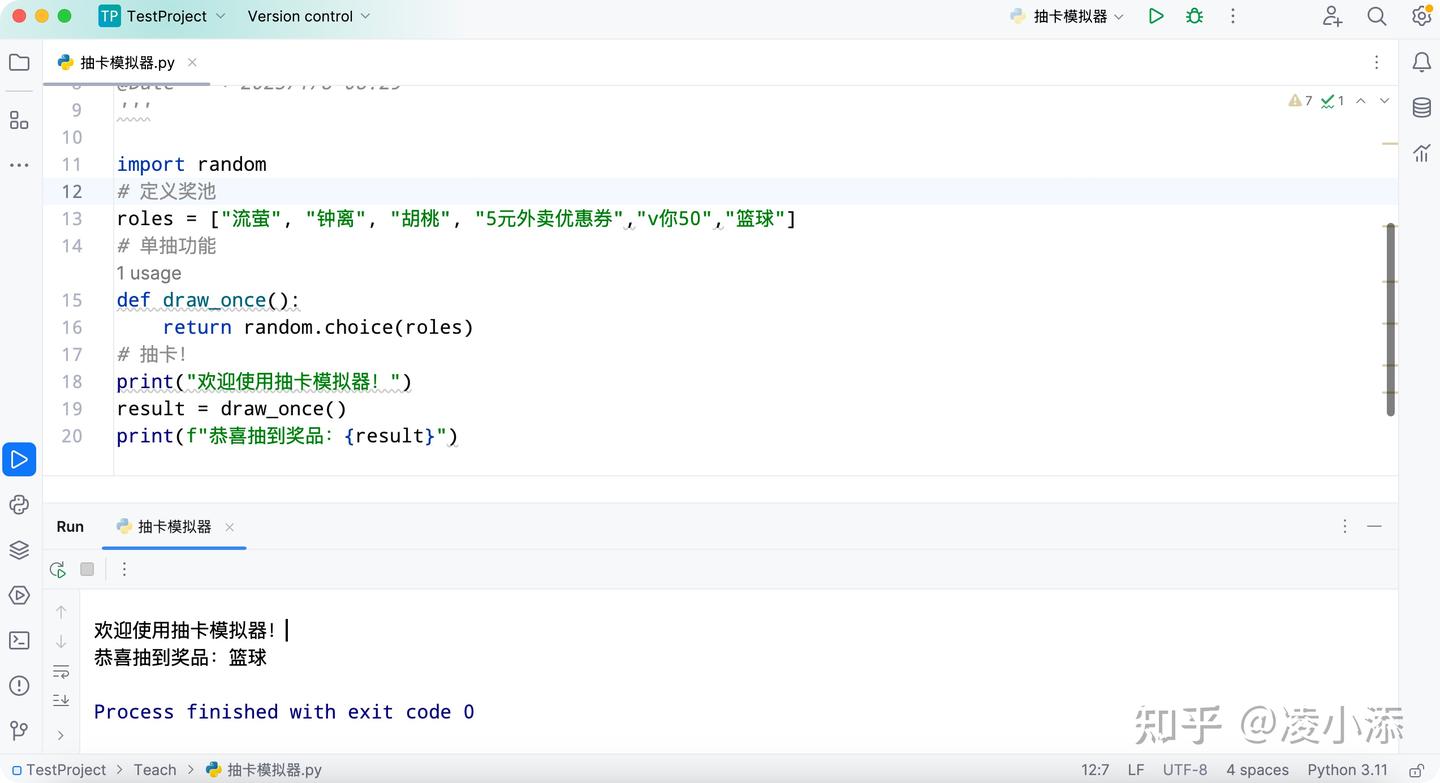The height and width of the screenshot is (783, 1440).
Task: Open the Python Console
Action: pyautogui.click(x=19, y=504)
